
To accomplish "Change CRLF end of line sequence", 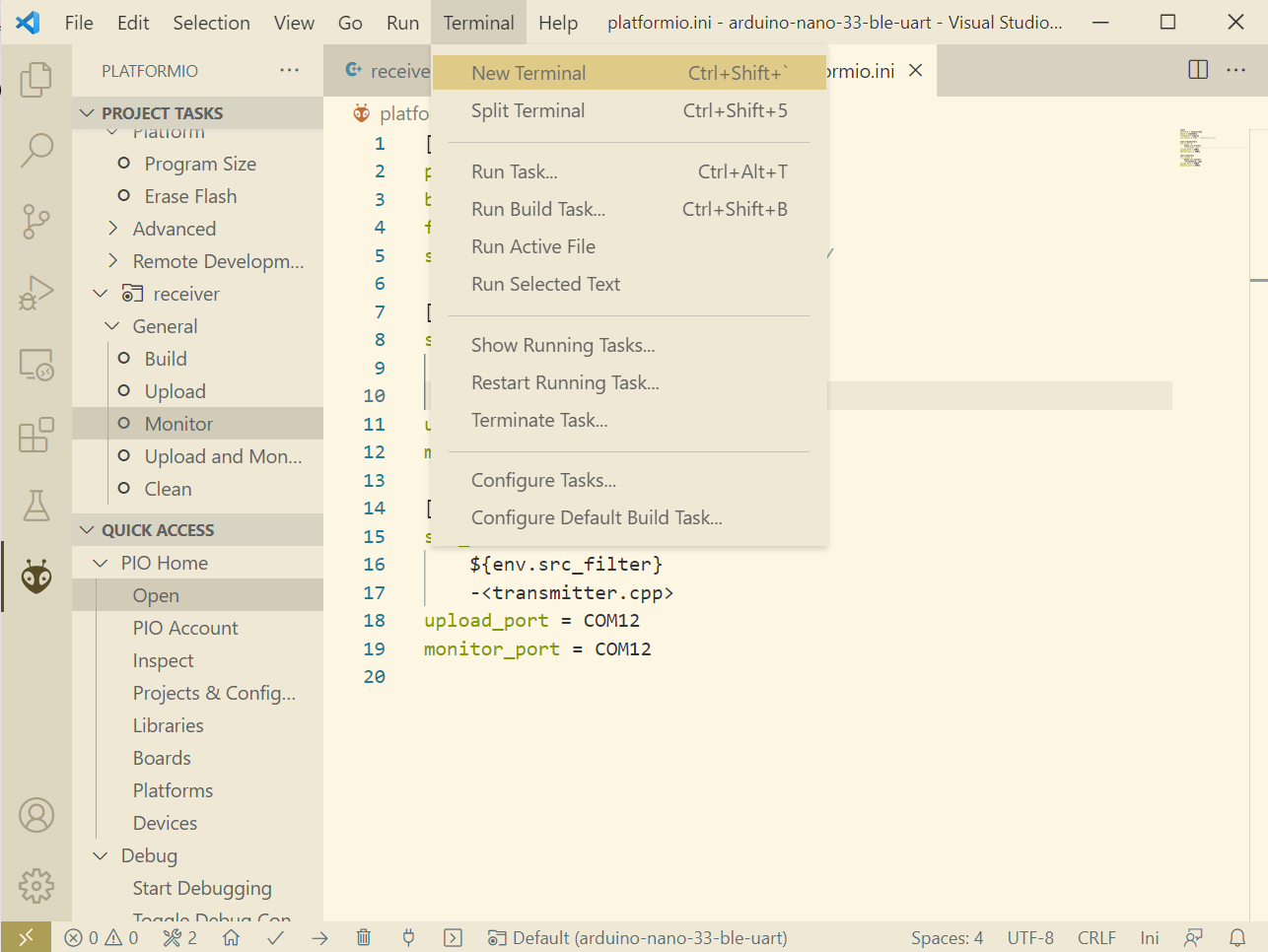I will [1096, 937].
